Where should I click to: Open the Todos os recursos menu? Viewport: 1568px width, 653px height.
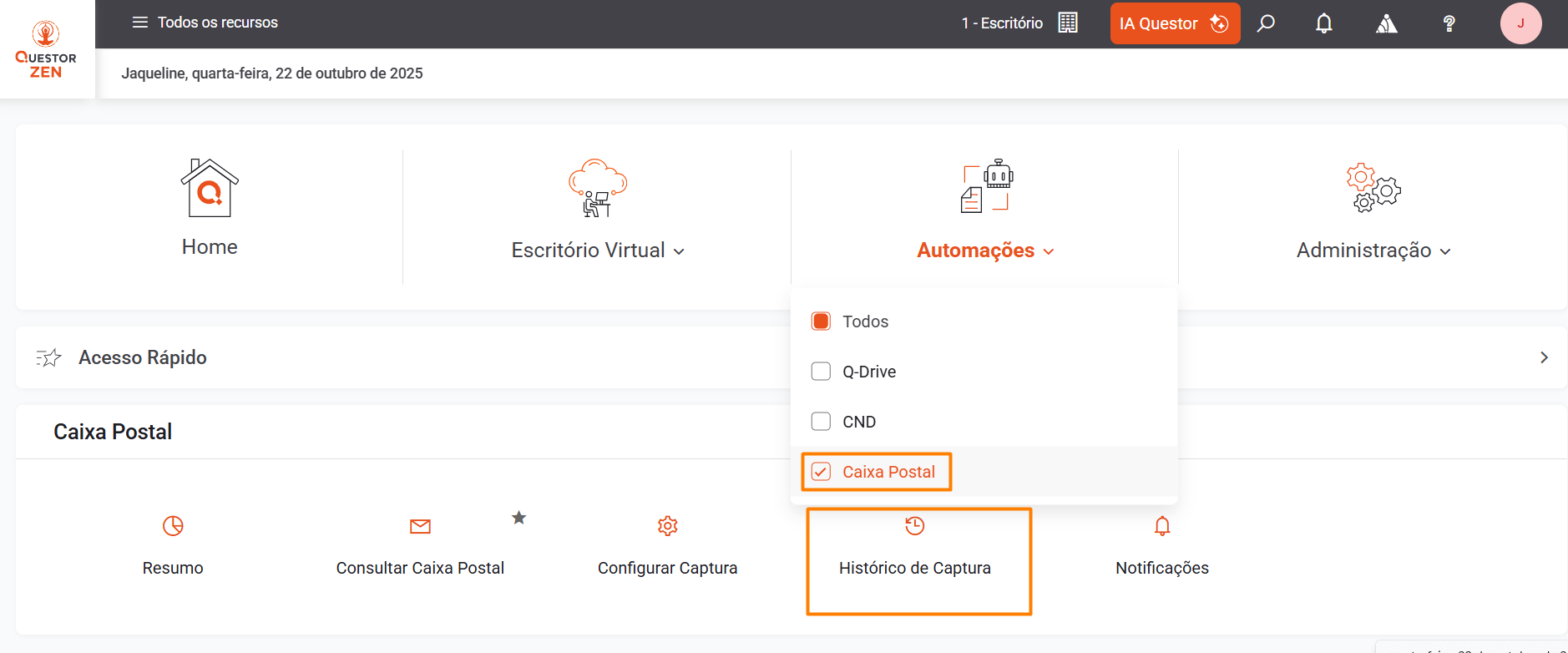point(205,23)
